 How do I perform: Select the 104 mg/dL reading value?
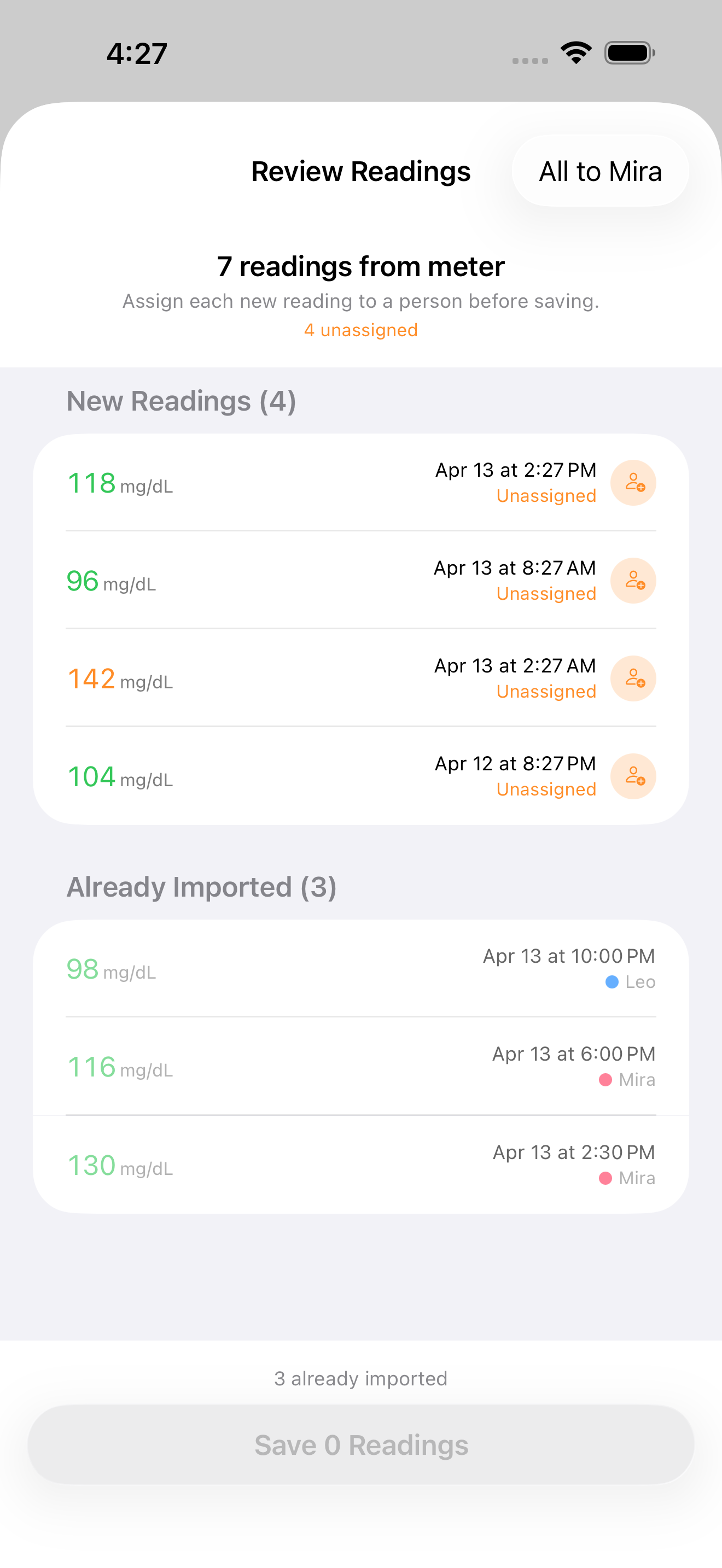point(91,777)
